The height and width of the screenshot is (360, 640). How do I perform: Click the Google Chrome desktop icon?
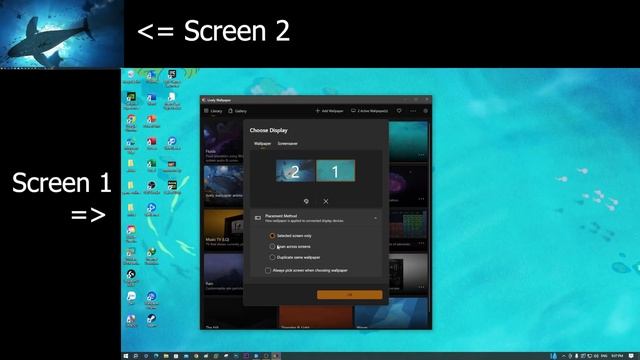tap(131, 121)
